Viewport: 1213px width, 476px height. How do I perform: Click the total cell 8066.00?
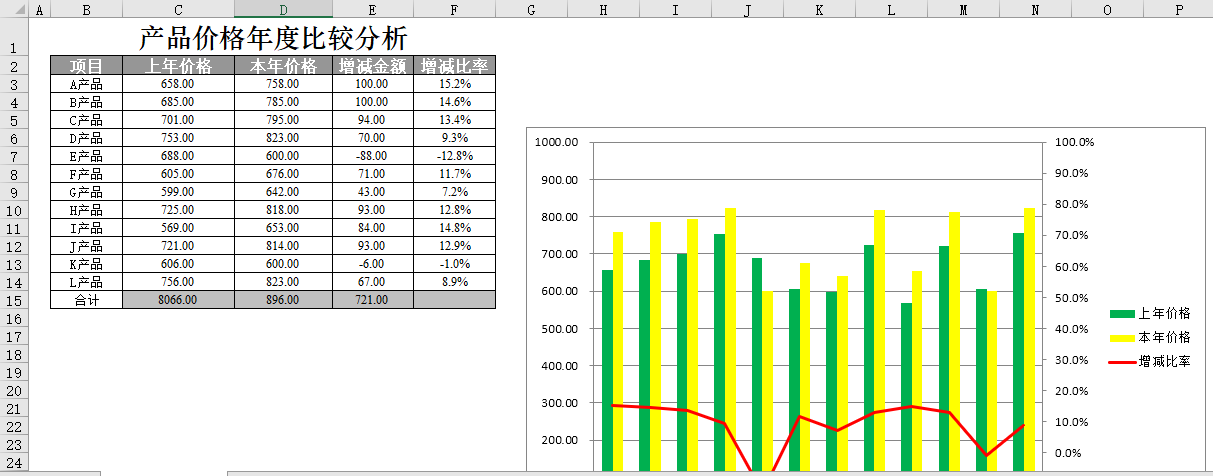(178, 300)
